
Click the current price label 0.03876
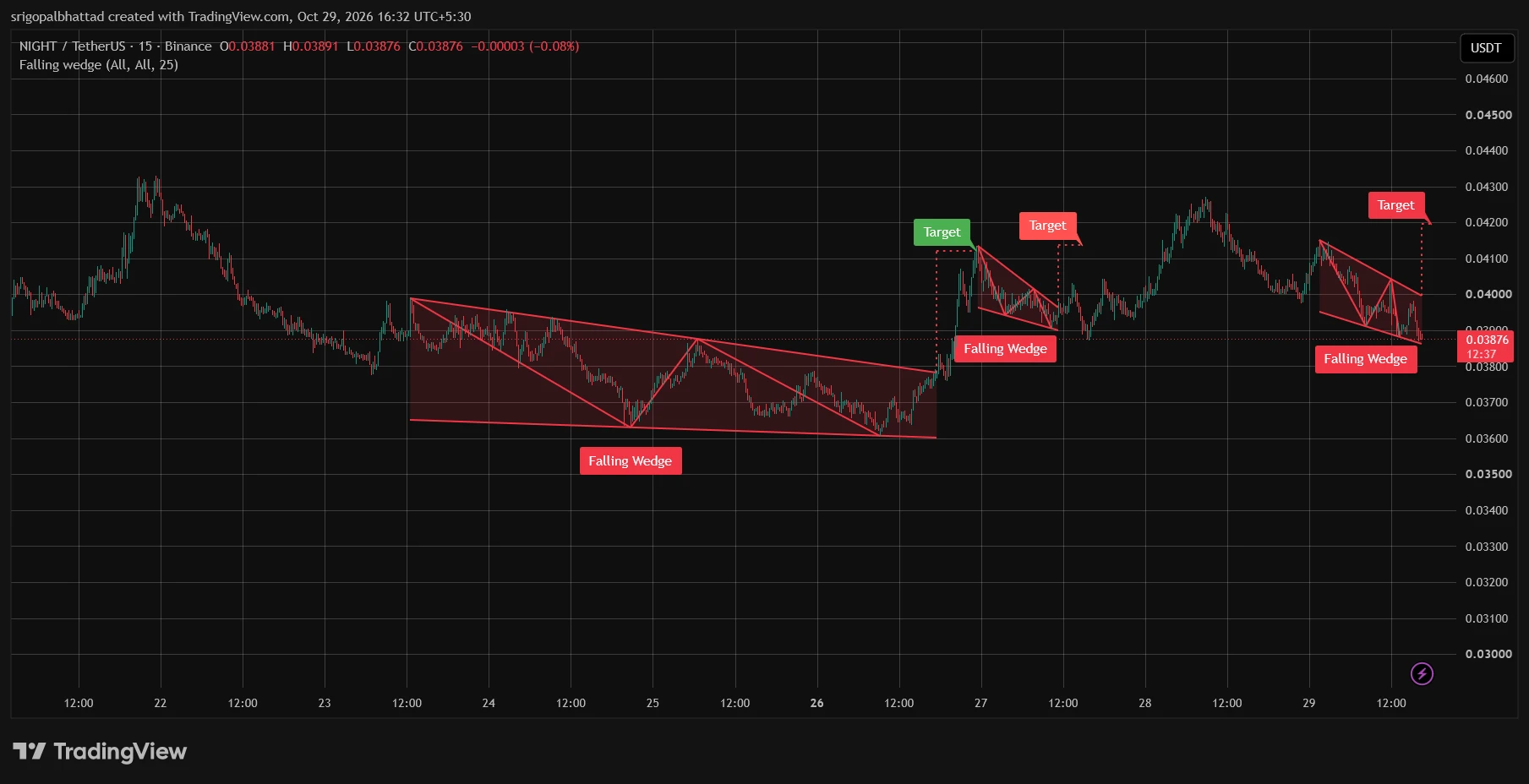pos(1486,346)
